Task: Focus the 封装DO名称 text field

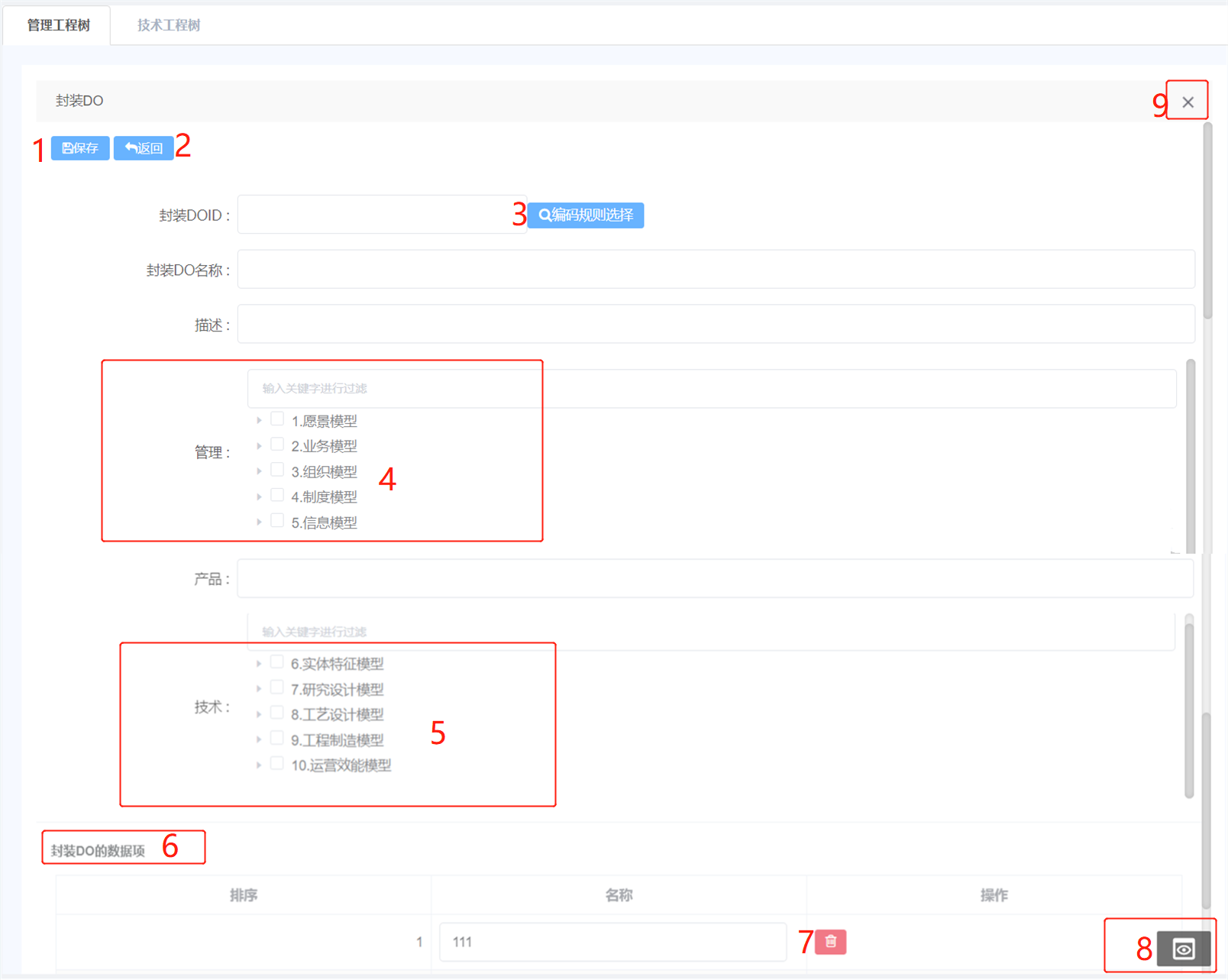Action: 716,270
